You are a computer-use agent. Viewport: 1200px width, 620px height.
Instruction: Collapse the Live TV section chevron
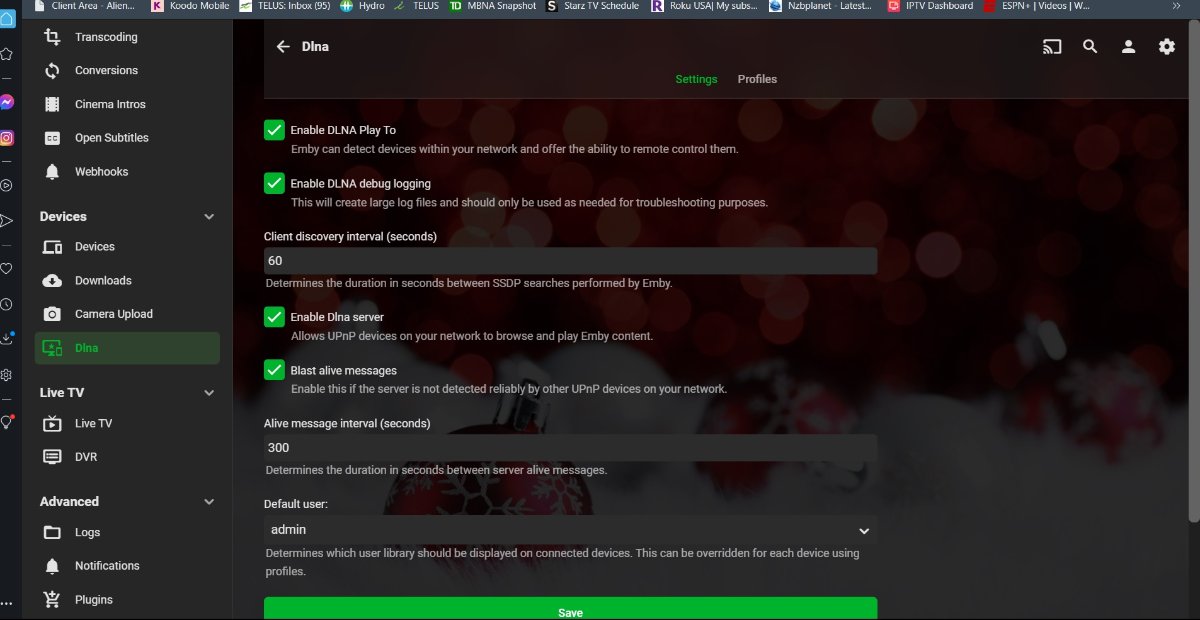point(209,393)
